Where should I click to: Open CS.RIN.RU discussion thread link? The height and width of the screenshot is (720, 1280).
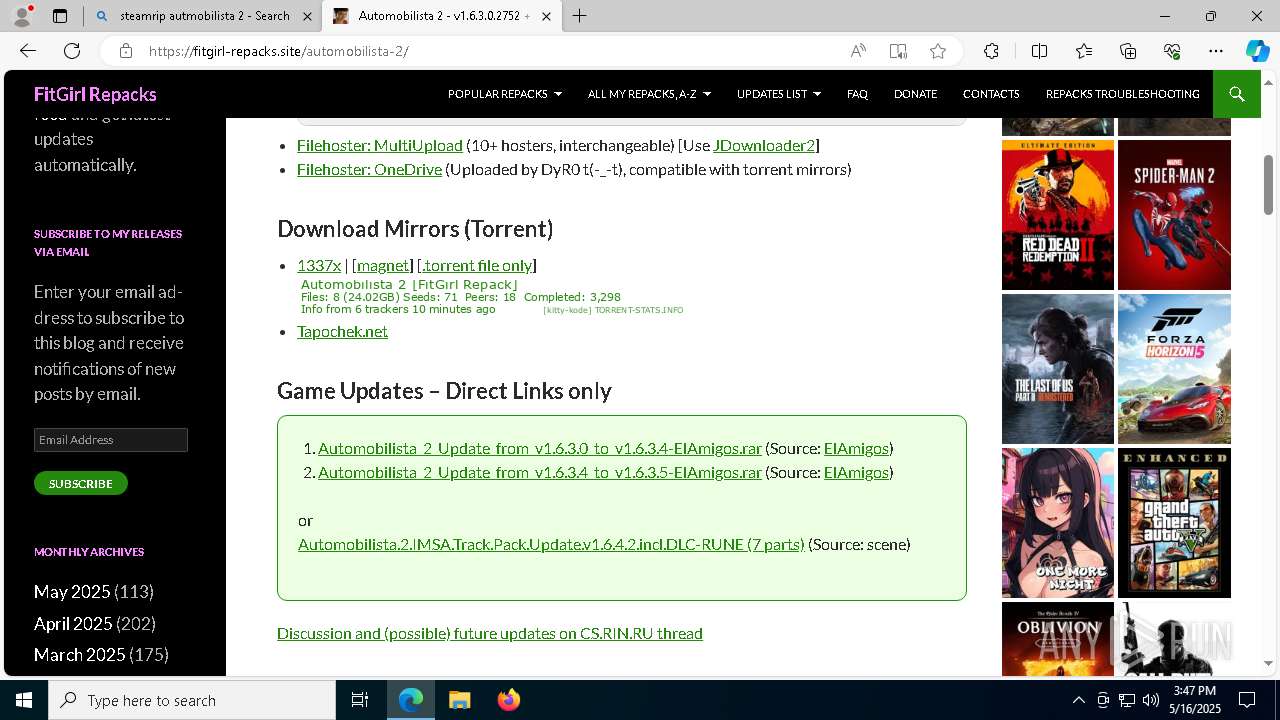coord(490,633)
